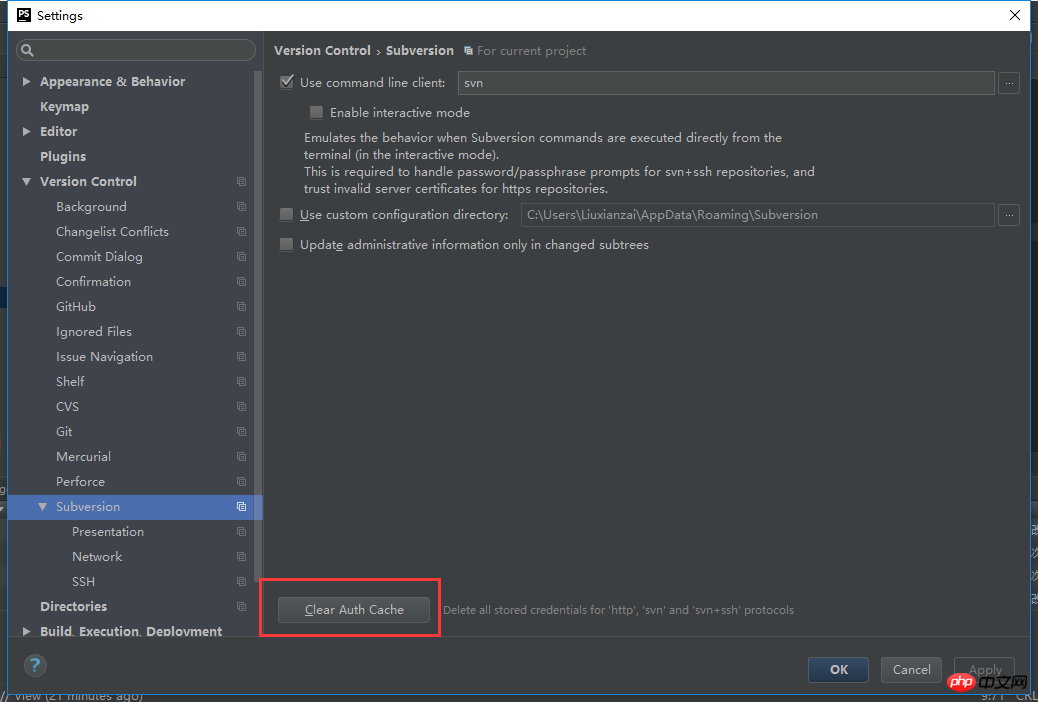Select Ignored Files settings
The image size is (1038, 702).
click(94, 332)
